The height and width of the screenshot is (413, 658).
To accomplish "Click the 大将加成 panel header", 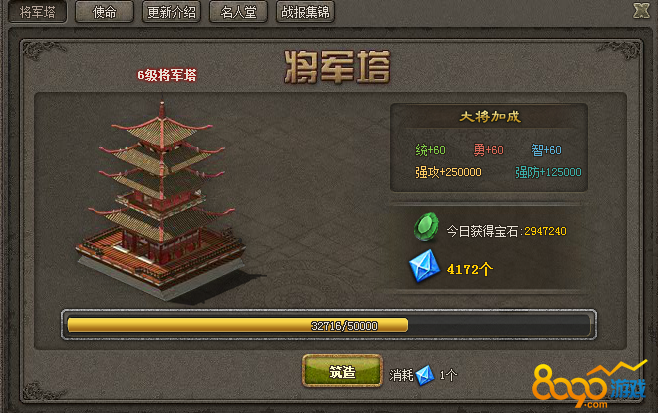I will pyautogui.click(x=490, y=117).
